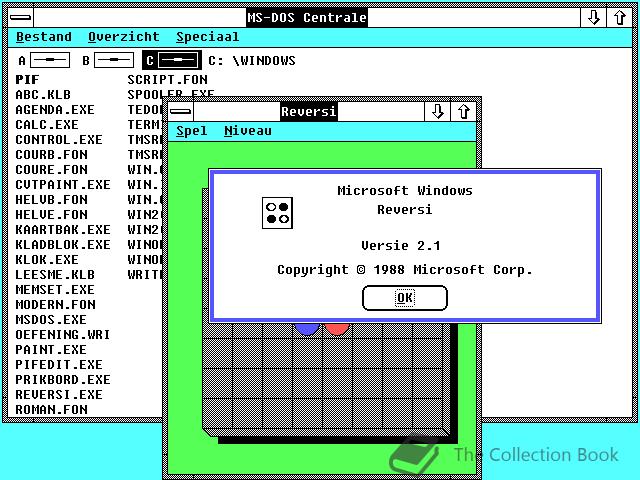The image size is (640, 480).
Task: Select KAARTBAK.EXE in file list
Action: click(63, 229)
